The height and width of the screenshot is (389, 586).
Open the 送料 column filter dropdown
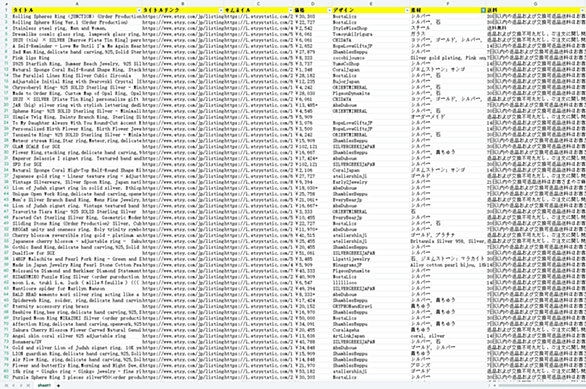582,10
